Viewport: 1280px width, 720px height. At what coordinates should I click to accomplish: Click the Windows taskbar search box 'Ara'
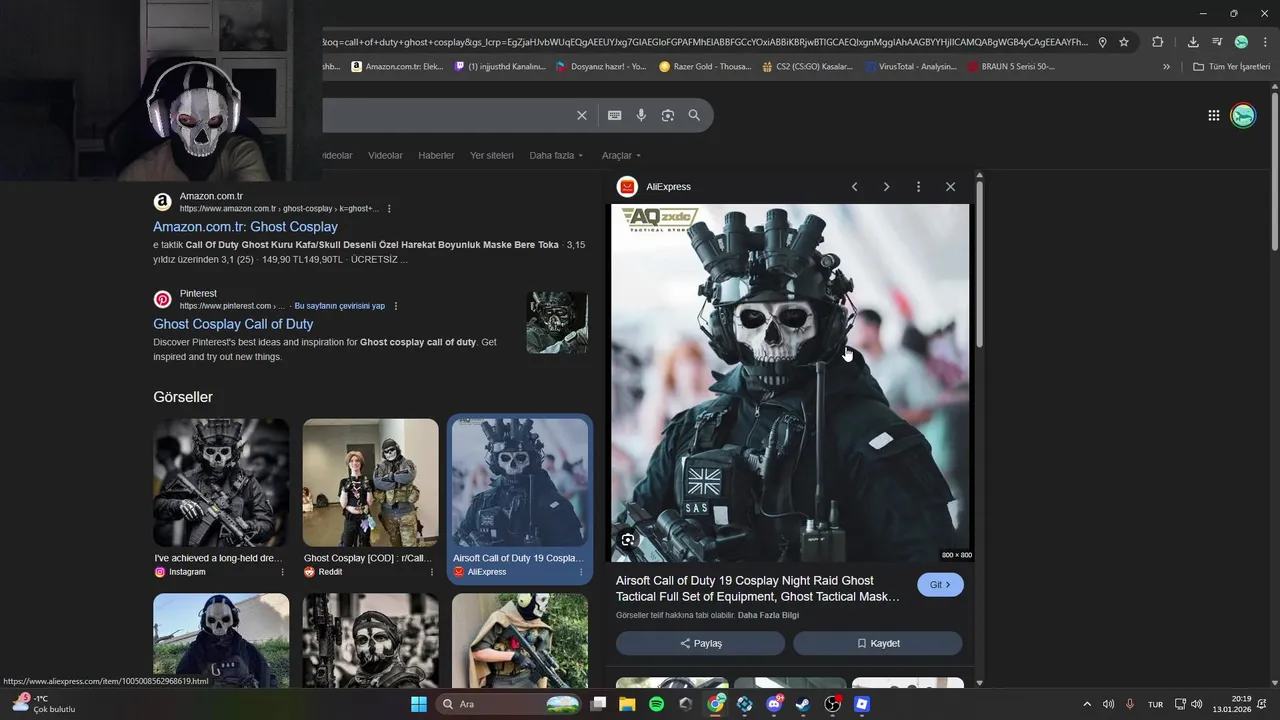point(510,704)
